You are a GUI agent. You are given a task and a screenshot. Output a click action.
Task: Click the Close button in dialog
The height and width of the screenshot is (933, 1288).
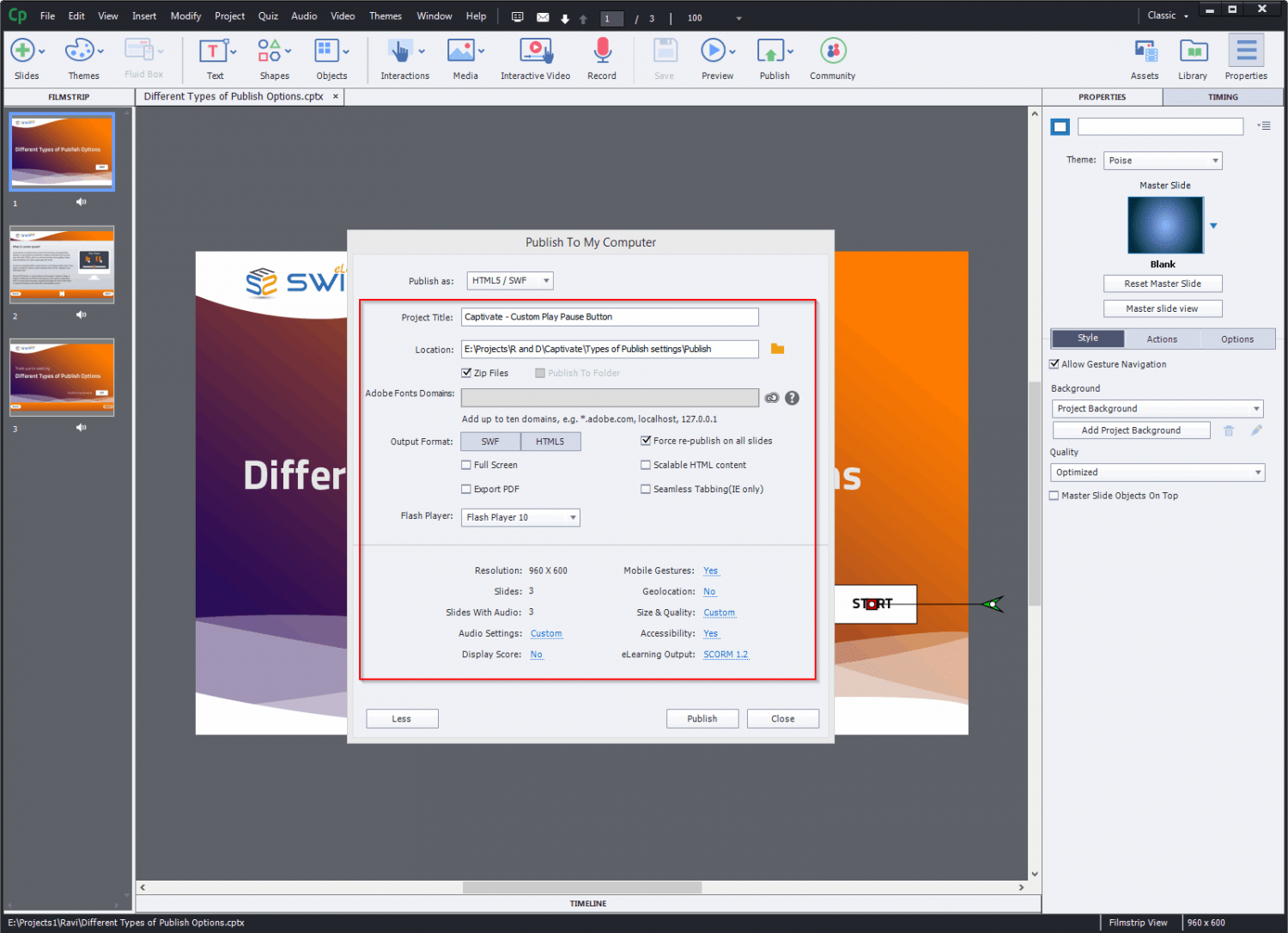tap(783, 719)
